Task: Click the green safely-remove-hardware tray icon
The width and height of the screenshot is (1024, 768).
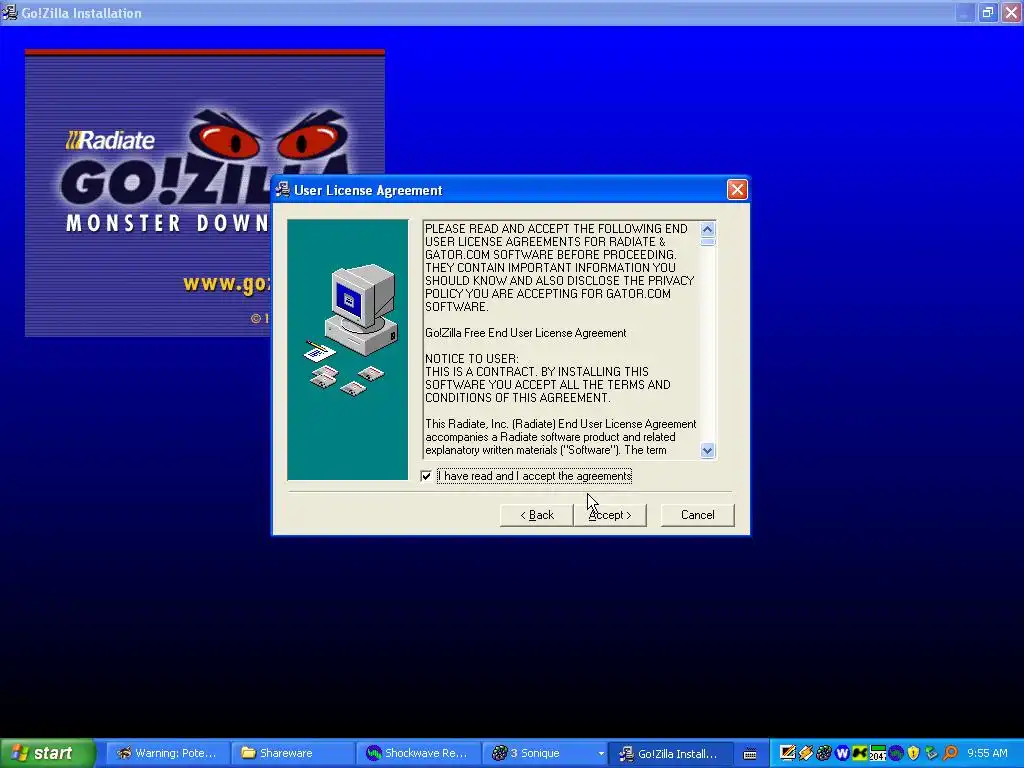Action: coord(932,753)
